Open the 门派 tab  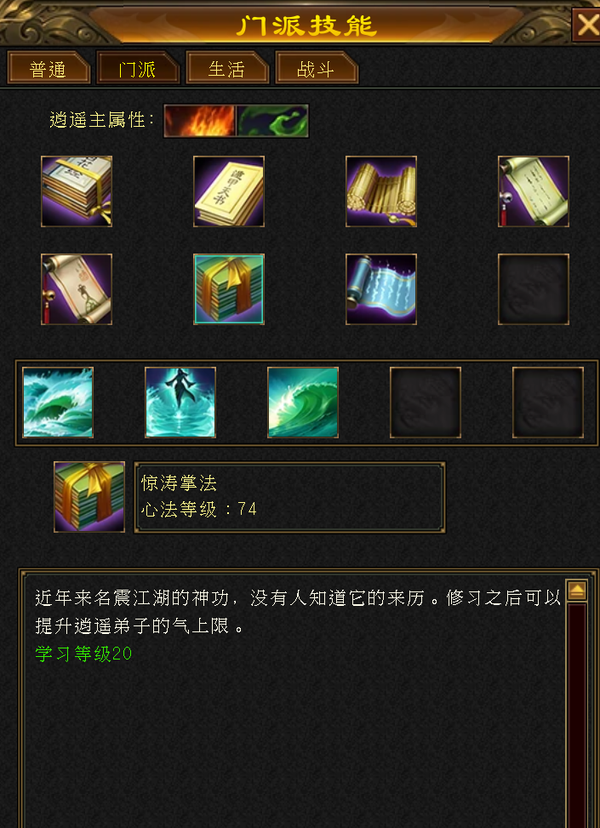pos(138,68)
